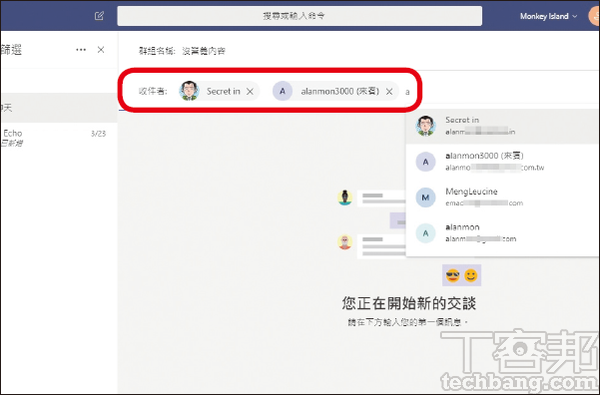Open the Monkey Island organization dropdown
The width and height of the screenshot is (600, 395).
coord(548,16)
